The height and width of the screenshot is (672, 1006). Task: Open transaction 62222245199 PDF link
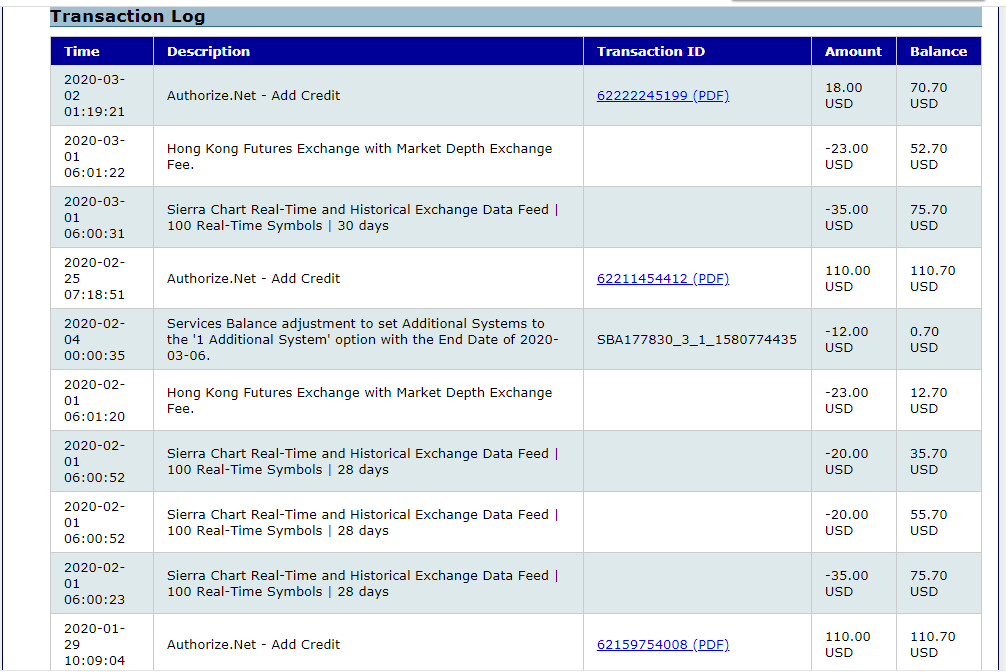[x=663, y=96]
